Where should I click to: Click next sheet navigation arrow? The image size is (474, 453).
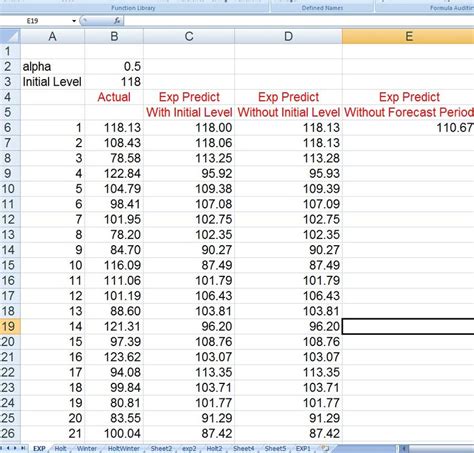point(15,448)
